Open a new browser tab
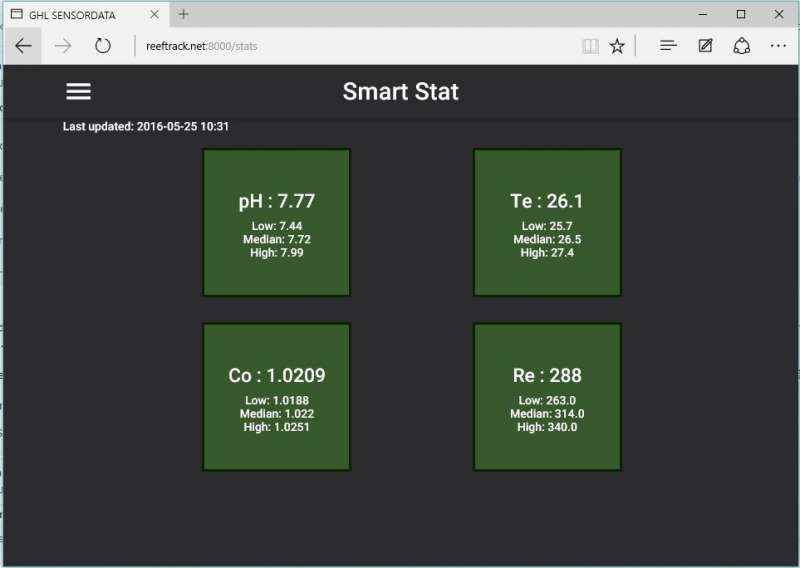This screenshot has height=568, width=800. (184, 14)
